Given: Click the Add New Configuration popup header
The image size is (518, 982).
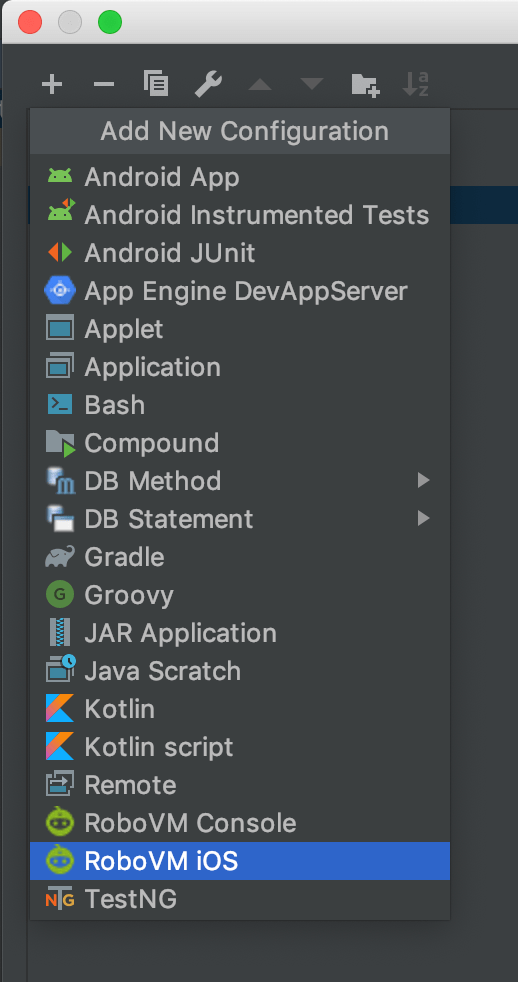Looking at the screenshot, I should 240,132.
